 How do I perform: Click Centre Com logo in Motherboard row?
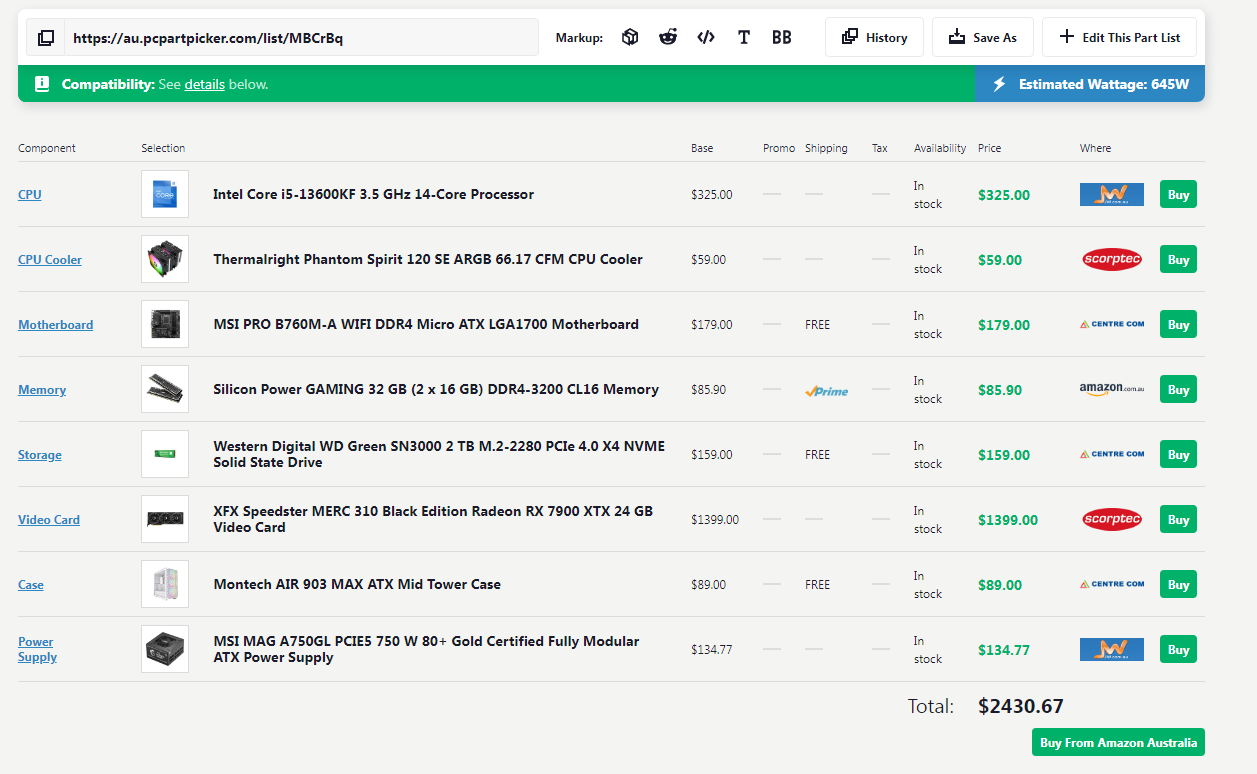coord(1111,324)
